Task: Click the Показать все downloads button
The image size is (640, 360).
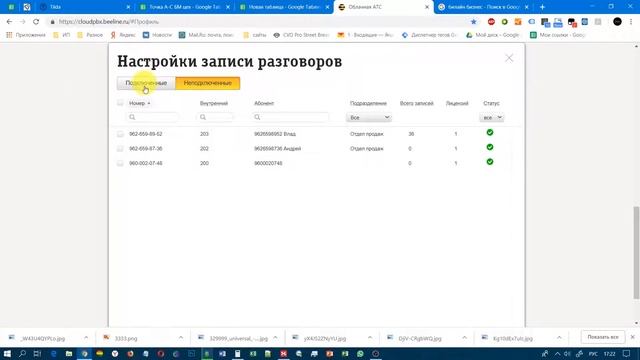Action: (603, 337)
